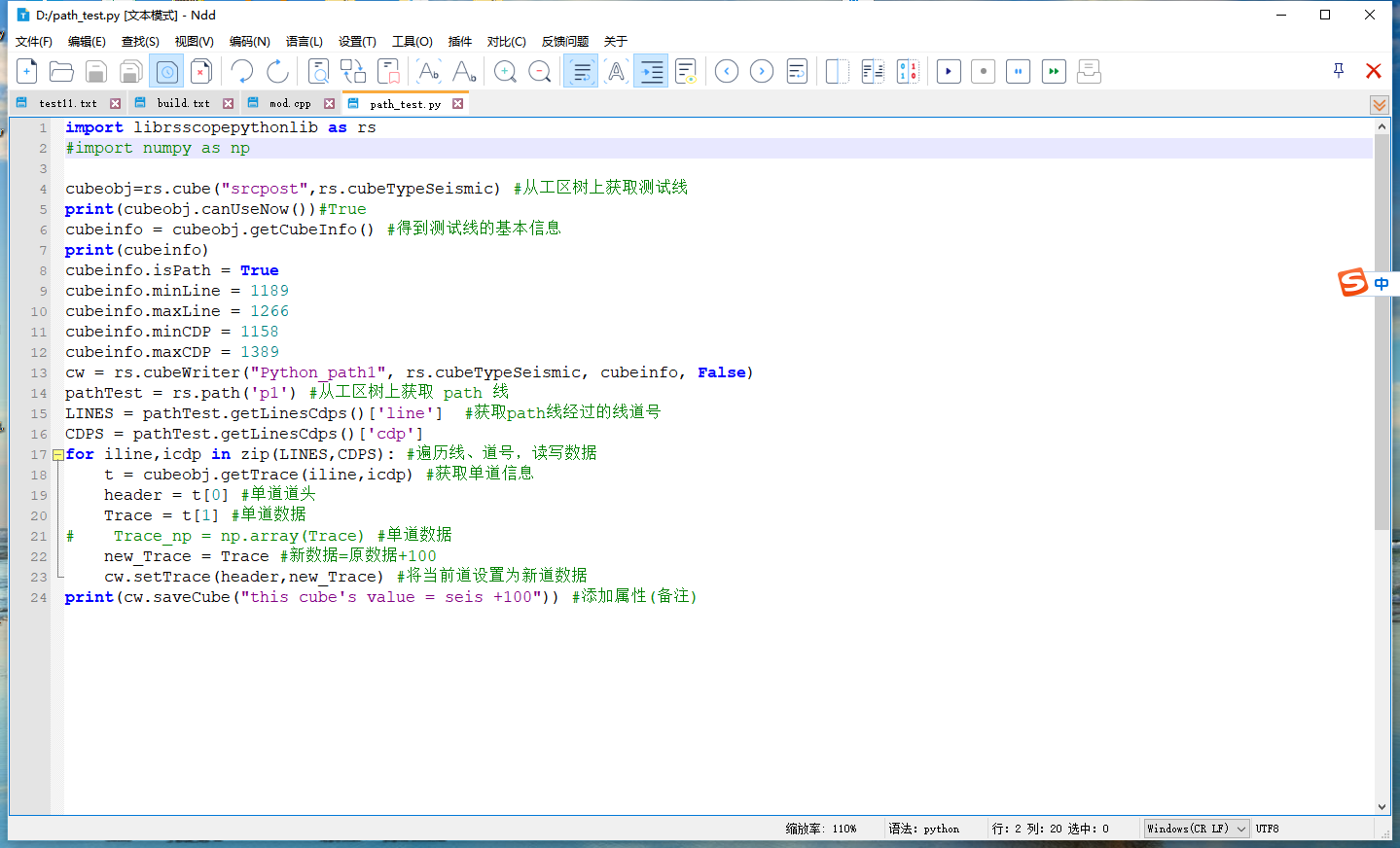This screenshot has height=848, width=1400.
Task: Click the split view panel icon
Action: tap(838, 71)
